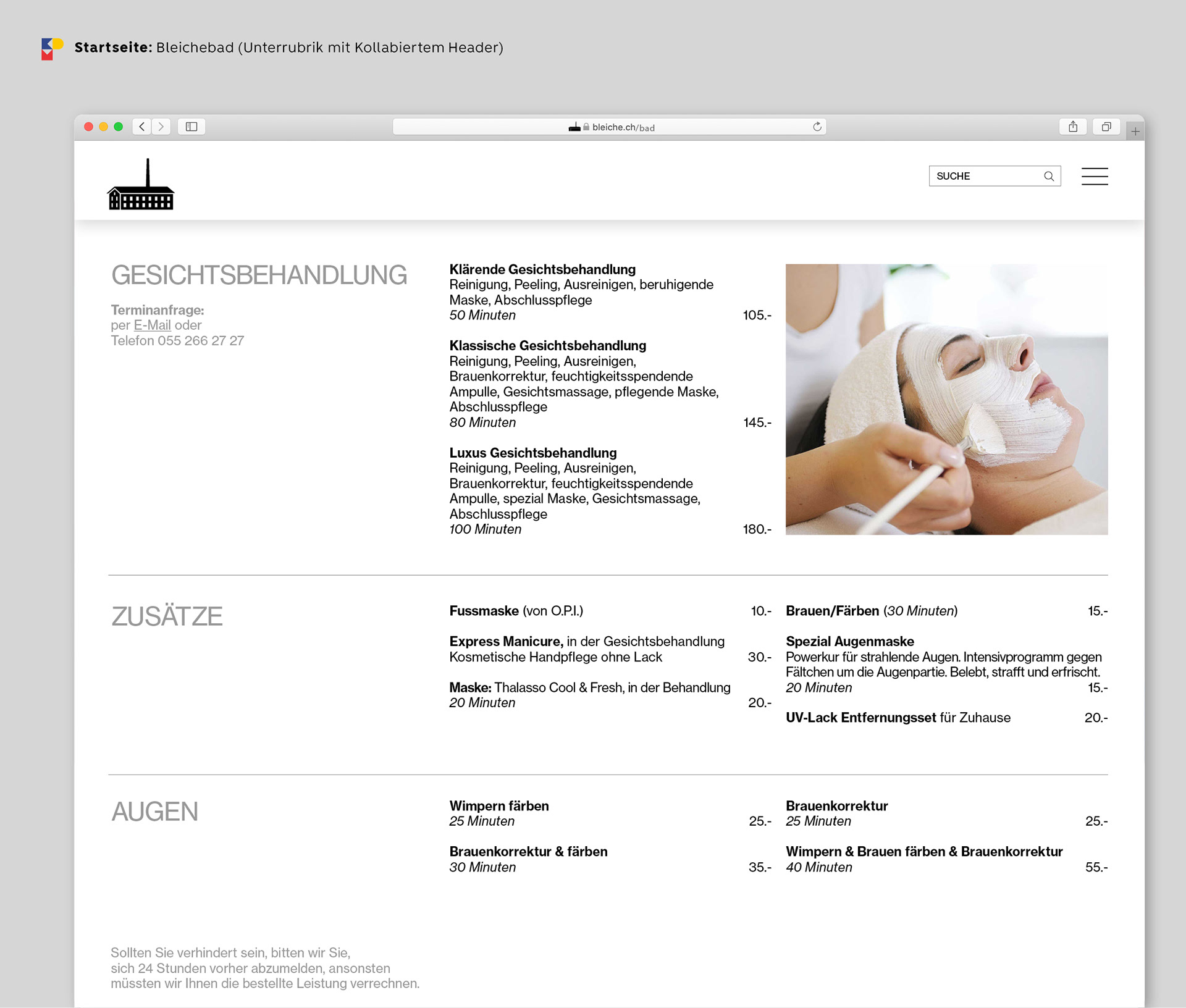The height and width of the screenshot is (1008, 1186).
Task: Click the reload page icon
Action: 817,127
